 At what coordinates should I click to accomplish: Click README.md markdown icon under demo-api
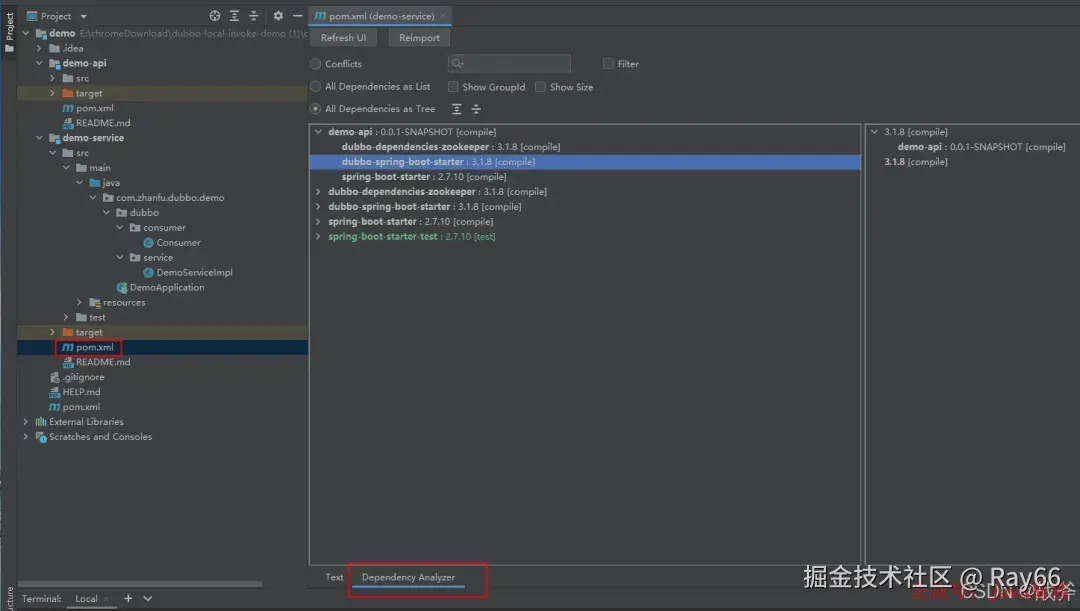pos(68,123)
